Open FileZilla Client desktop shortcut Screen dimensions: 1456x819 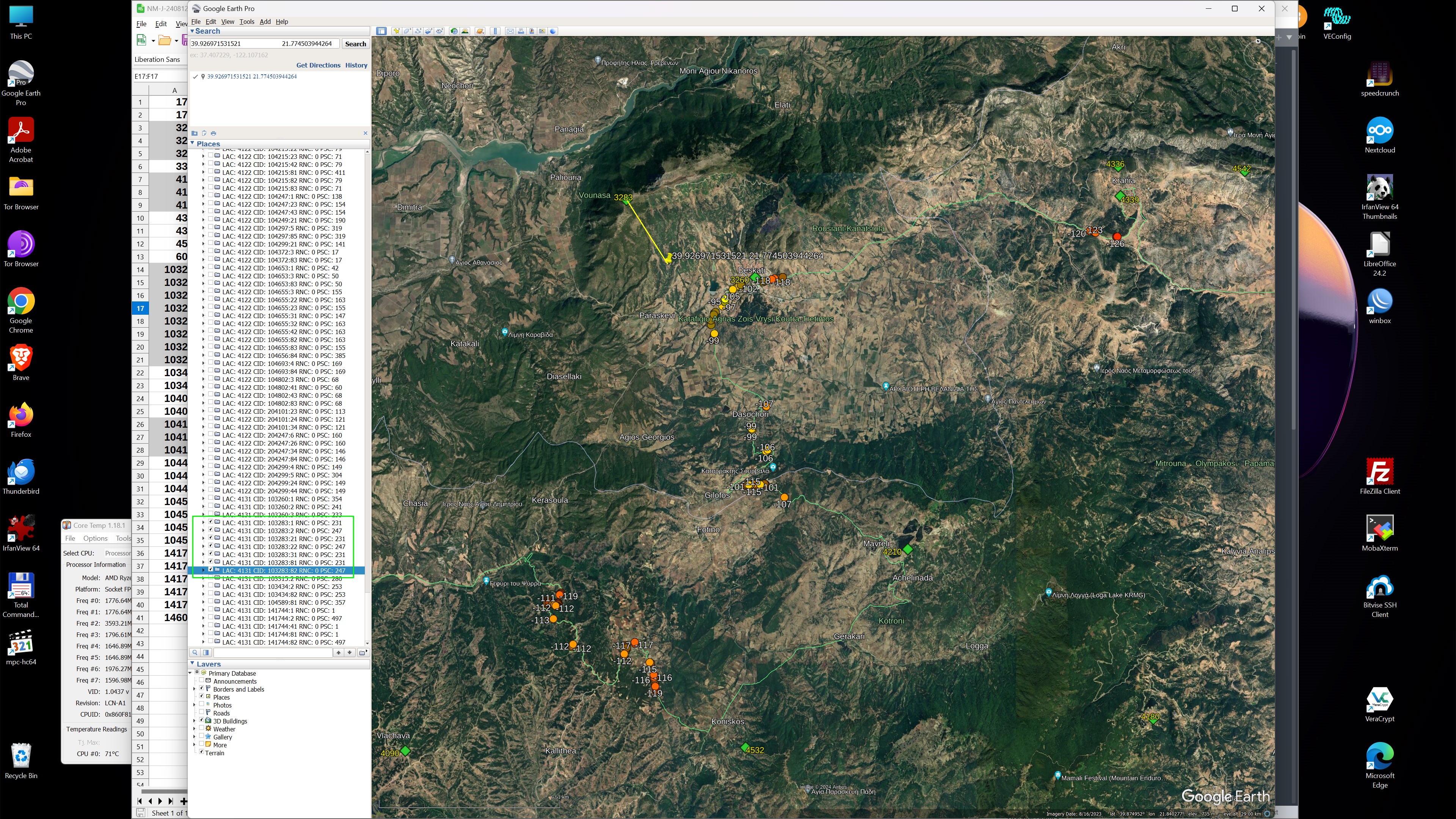(1380, 477)
